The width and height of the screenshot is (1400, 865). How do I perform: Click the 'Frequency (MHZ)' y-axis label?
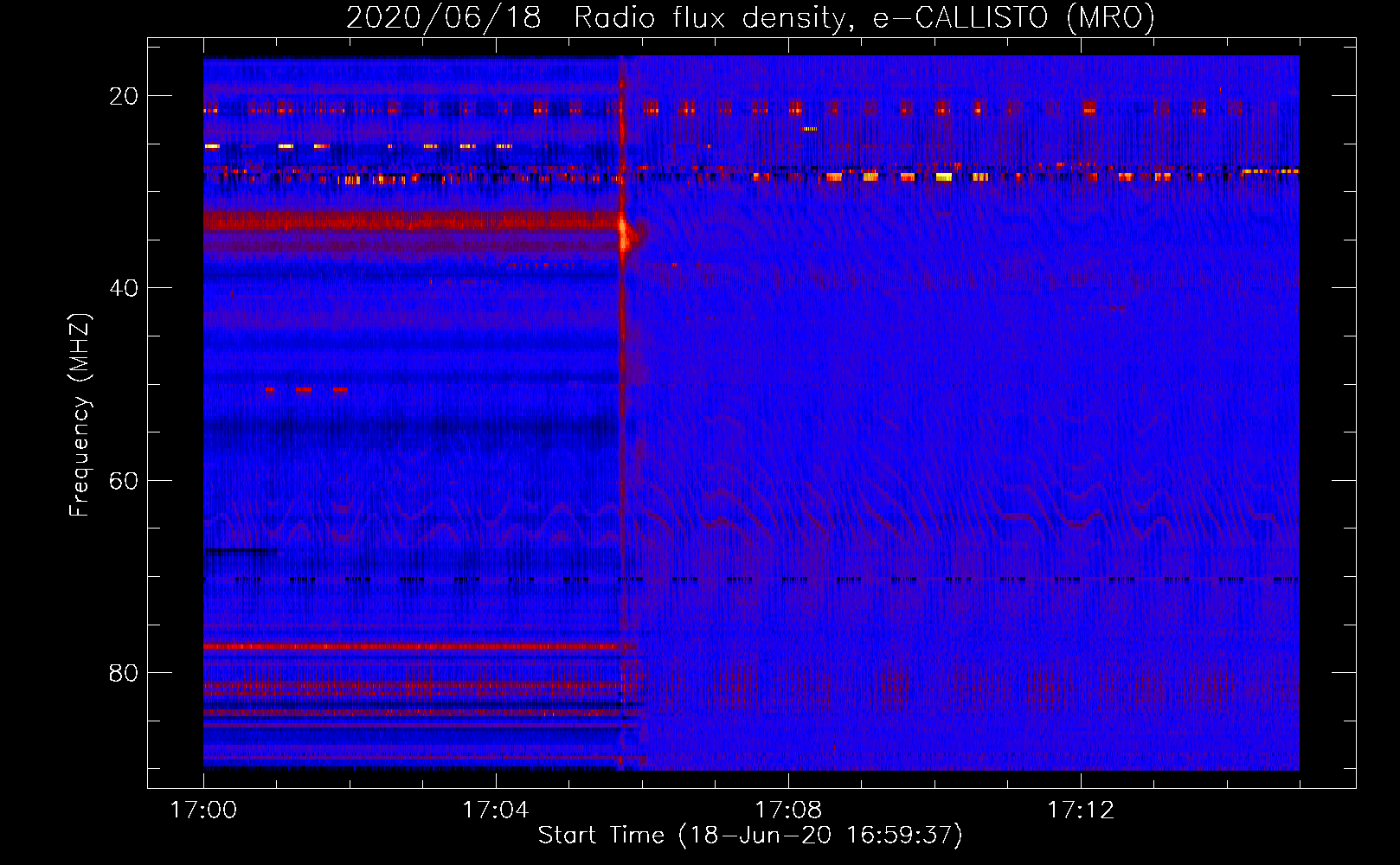[x=80, y=415]
